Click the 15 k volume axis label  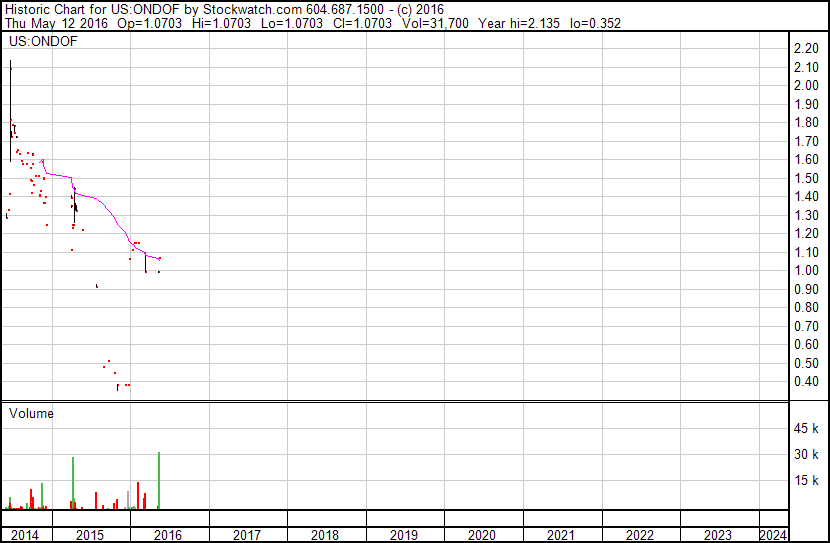point(806,481)
